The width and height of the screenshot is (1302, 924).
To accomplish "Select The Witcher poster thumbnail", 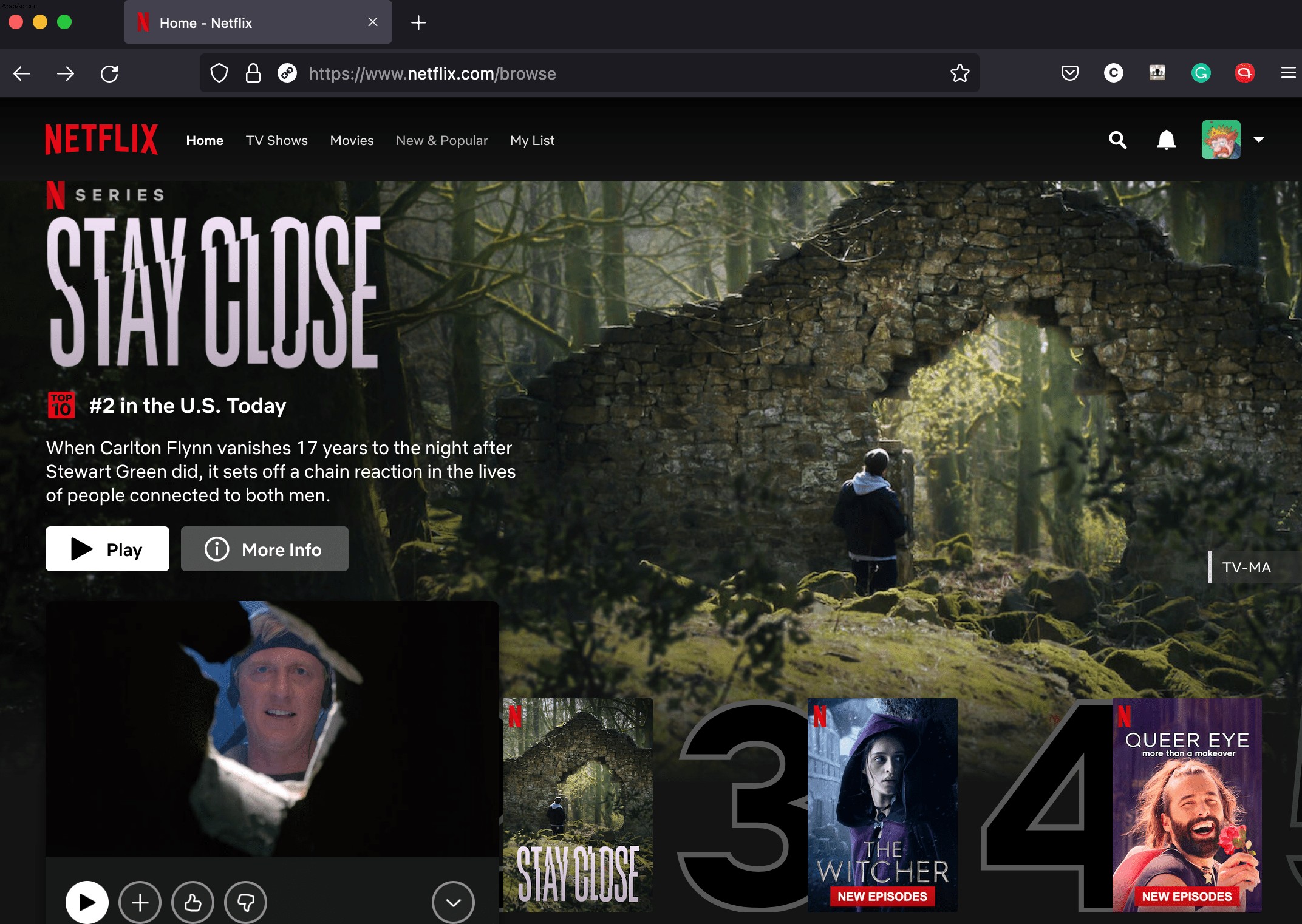I will 882,805.
